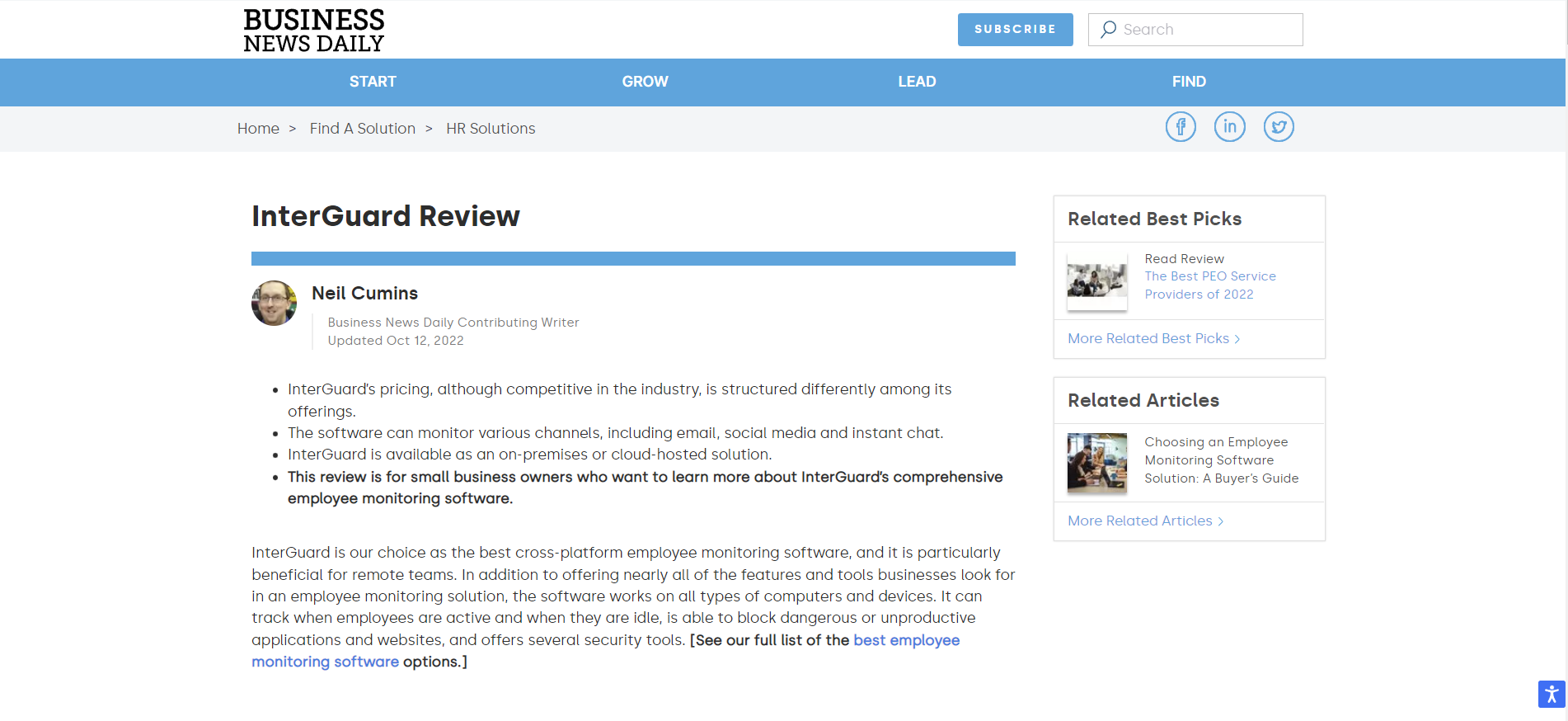1568x721 pixels.
Task: Share on LinkedIn icon
Action: tap(1229, 126)
